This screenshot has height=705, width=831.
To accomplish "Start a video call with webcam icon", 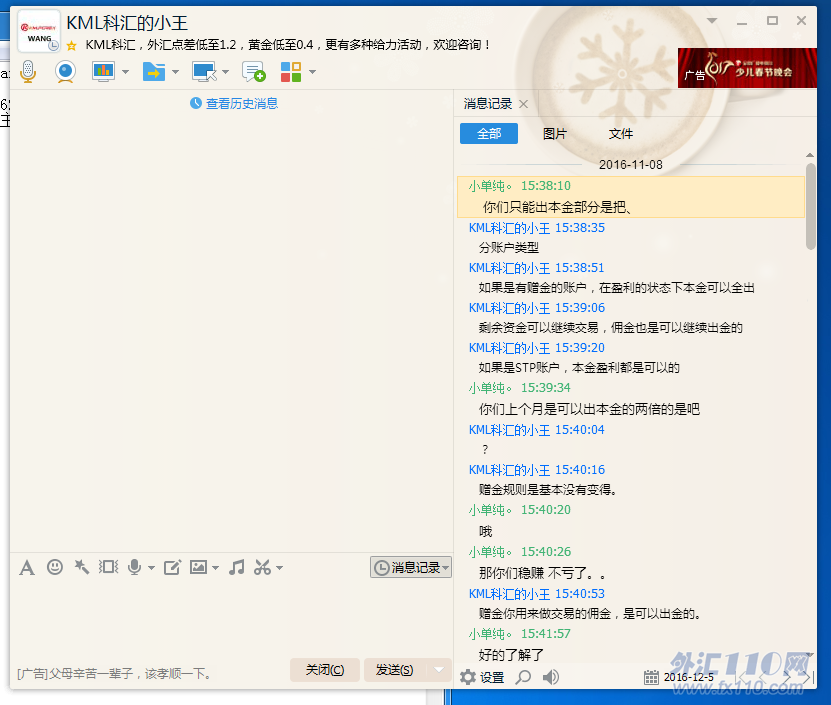I will 65,71.
